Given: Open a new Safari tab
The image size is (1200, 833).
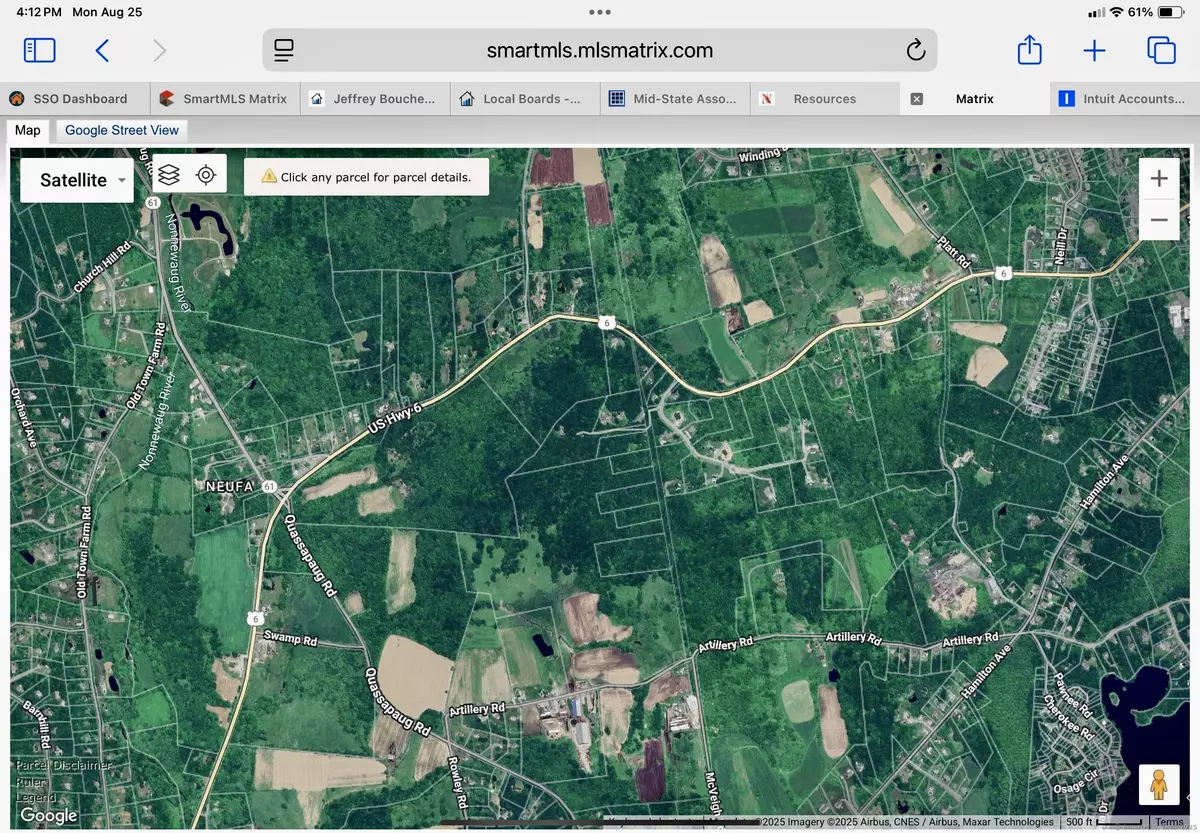Looking at the screenshot, I should (1094, 51).
